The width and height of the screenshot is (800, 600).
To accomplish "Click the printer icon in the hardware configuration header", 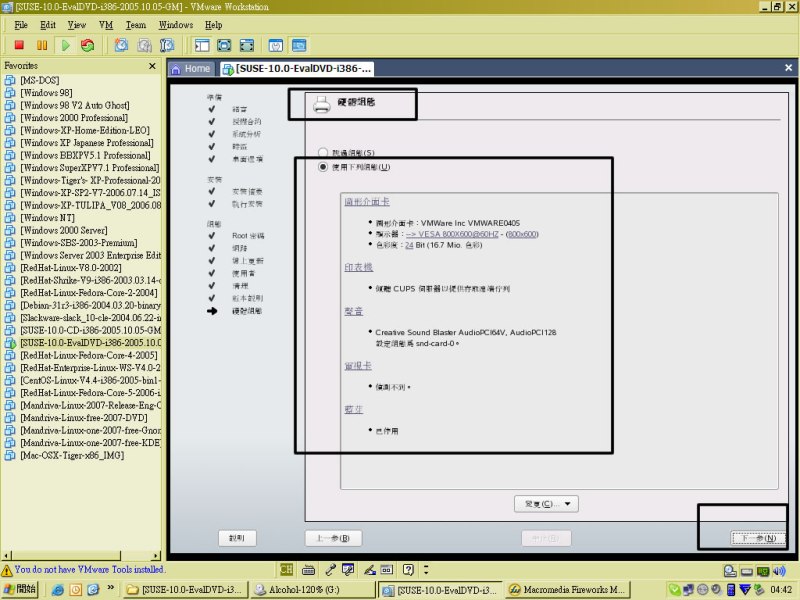I will (322, 104).
